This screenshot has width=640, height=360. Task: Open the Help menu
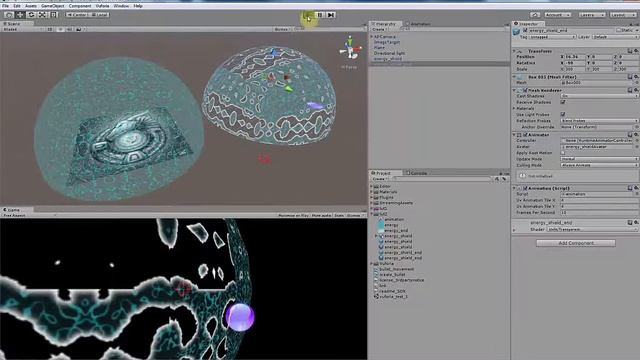pyautogui.click(x=138, y=6)
